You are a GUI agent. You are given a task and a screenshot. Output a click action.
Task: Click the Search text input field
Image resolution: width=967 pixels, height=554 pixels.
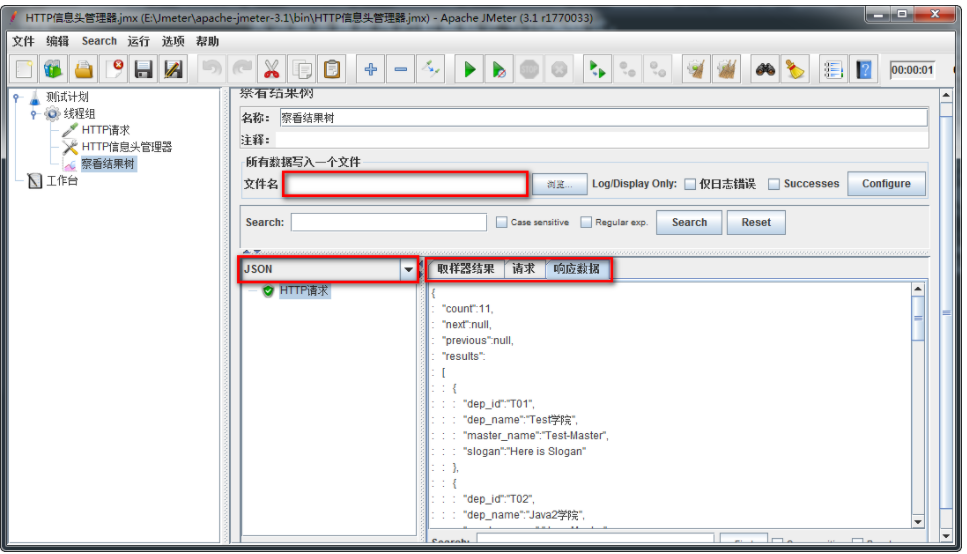pos(389,222)
